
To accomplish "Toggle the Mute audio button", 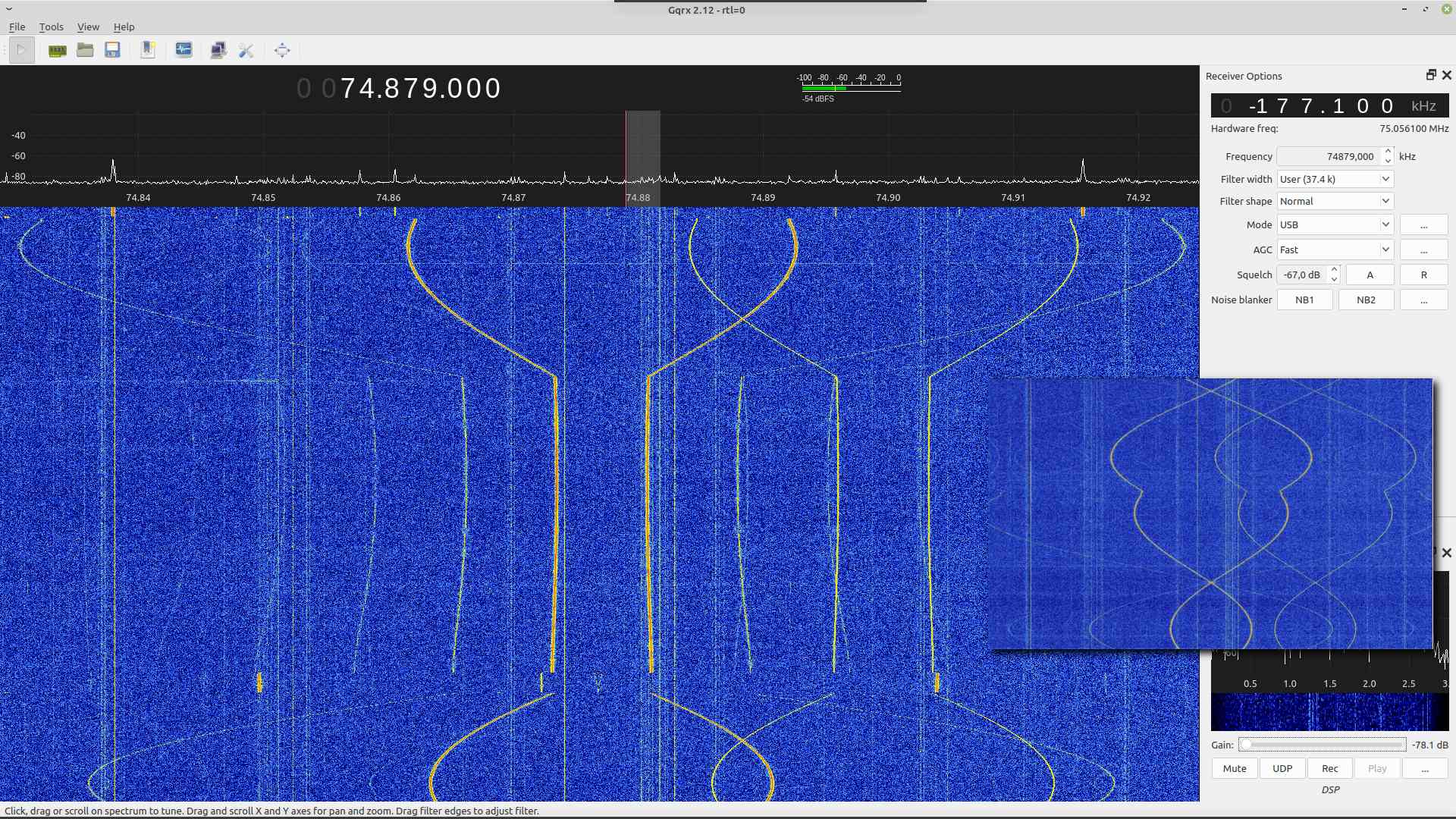I will (1234, 768).
